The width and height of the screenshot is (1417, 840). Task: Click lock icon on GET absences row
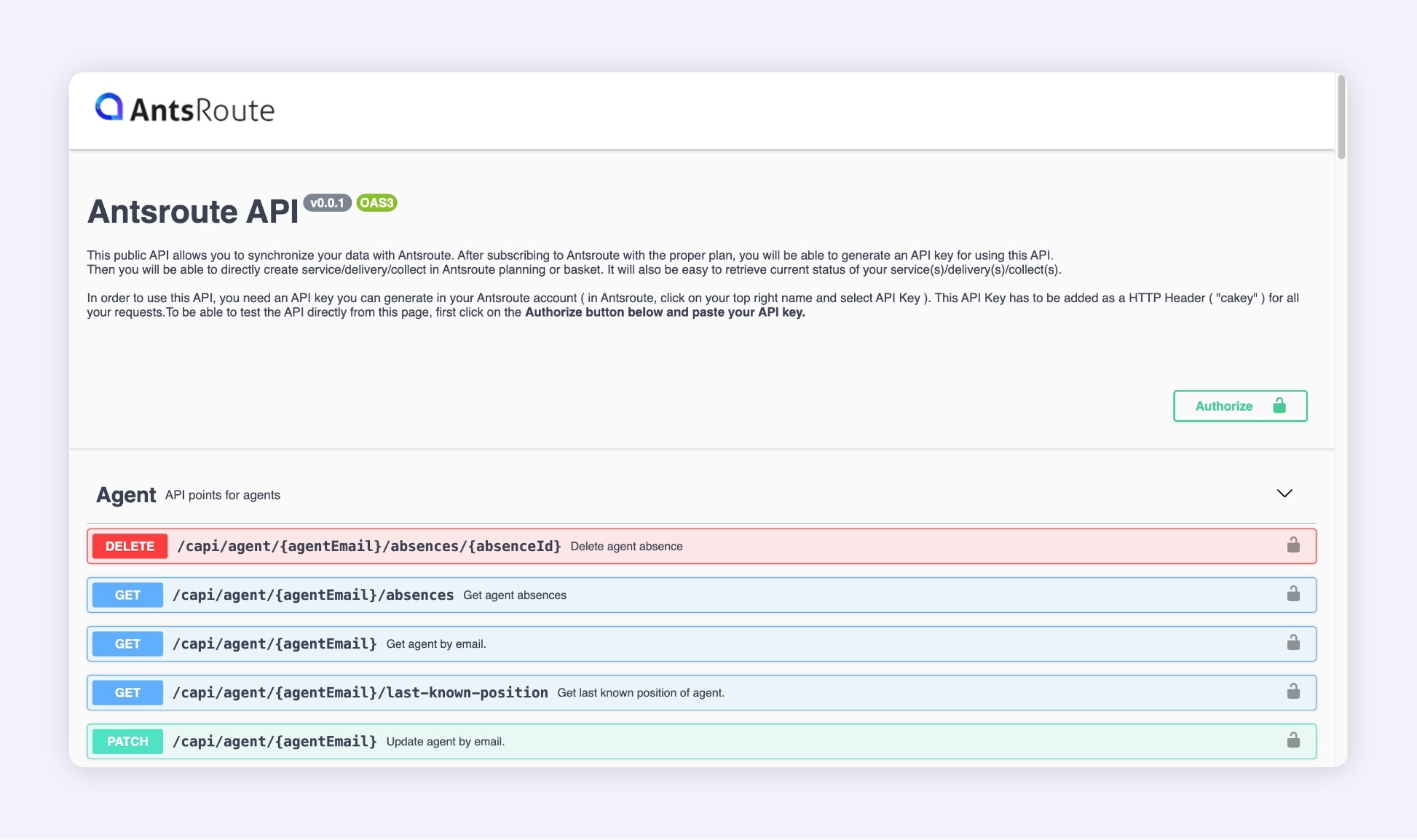[1292, 594]
